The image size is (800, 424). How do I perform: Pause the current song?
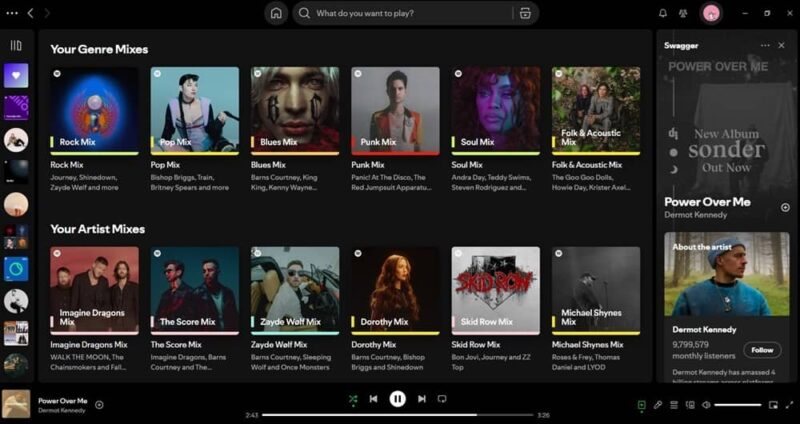pyautogui.click(x=397, y=399)
